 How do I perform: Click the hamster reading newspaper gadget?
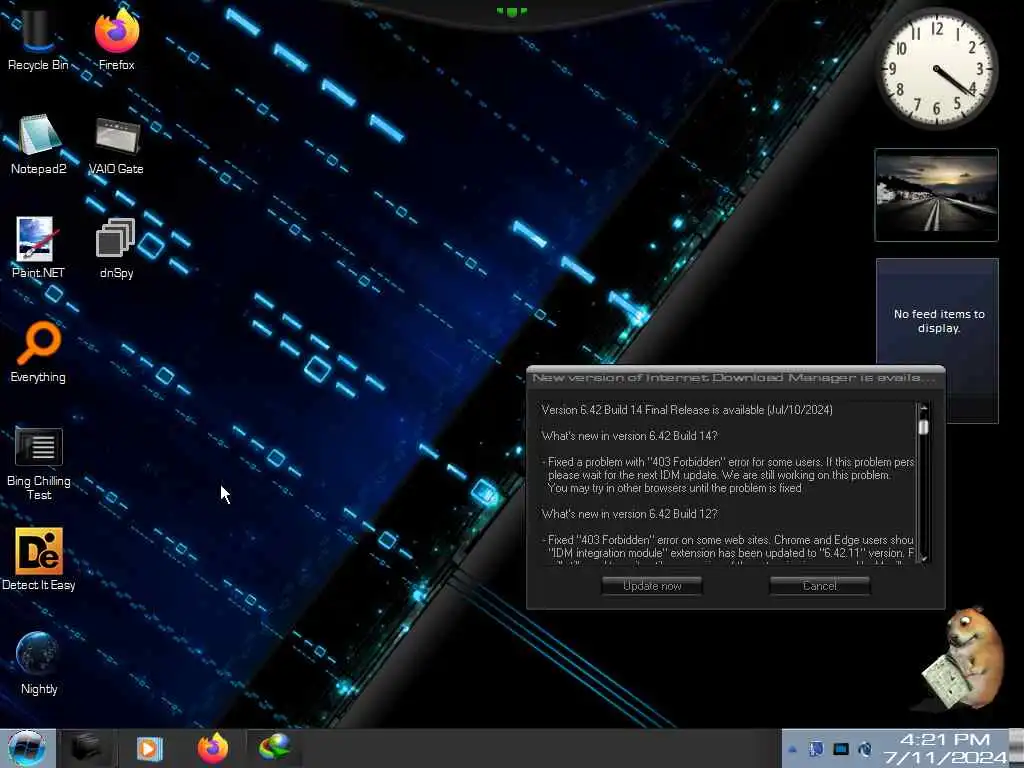point(963,658)
